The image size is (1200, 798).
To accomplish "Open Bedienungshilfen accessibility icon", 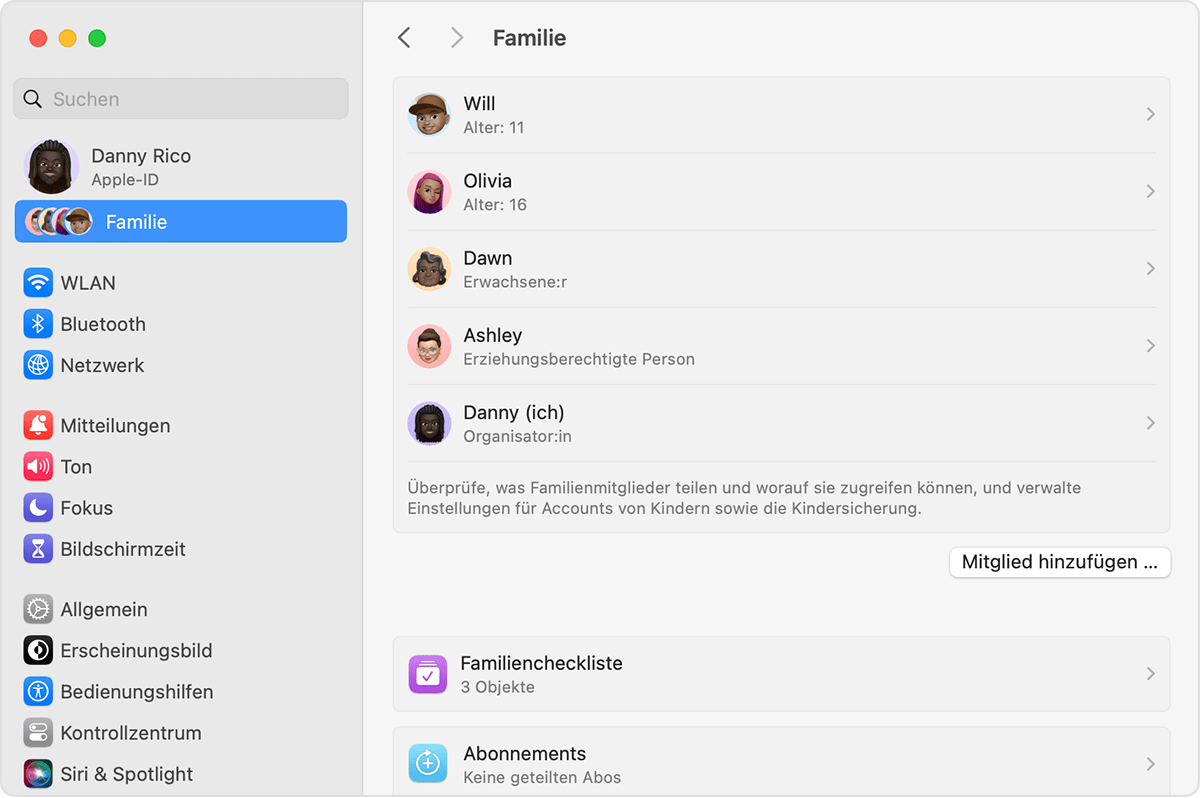I will (38, 691).
